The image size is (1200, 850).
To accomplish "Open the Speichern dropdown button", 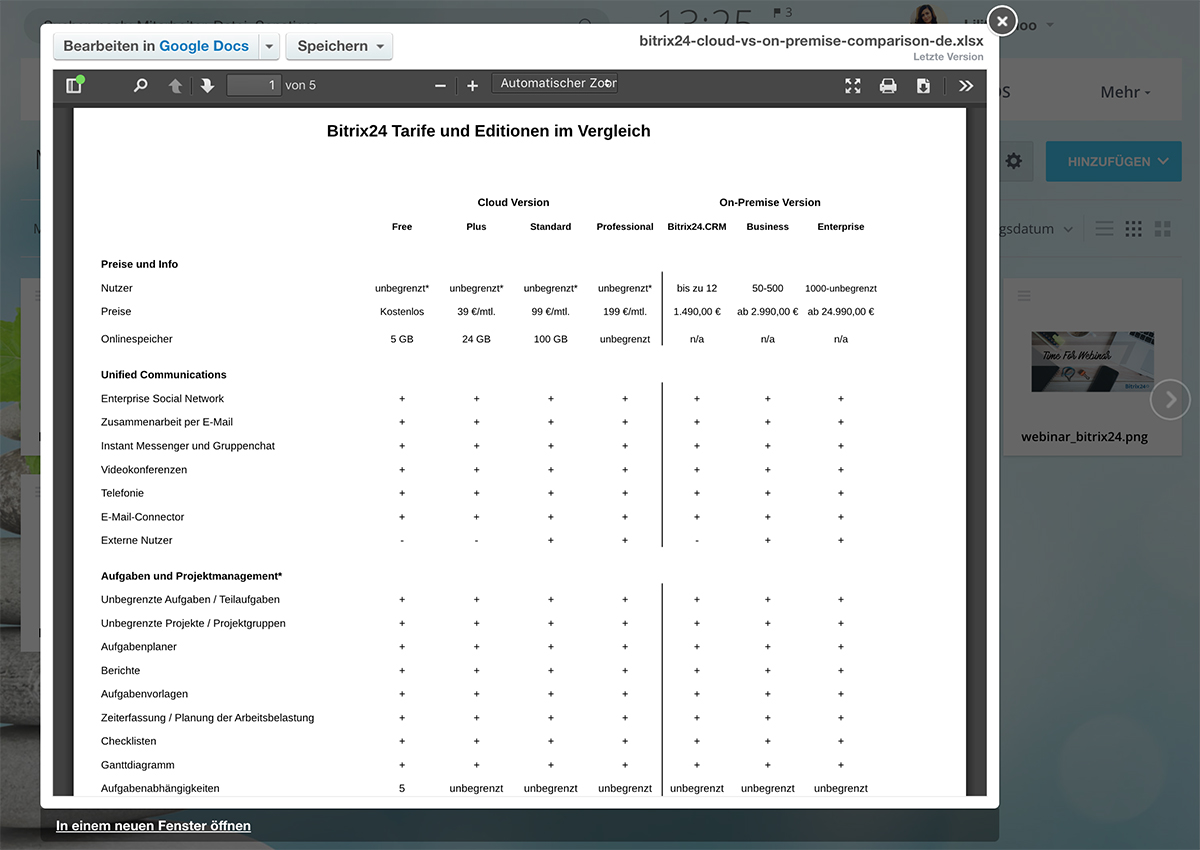I will click(339, 46).
